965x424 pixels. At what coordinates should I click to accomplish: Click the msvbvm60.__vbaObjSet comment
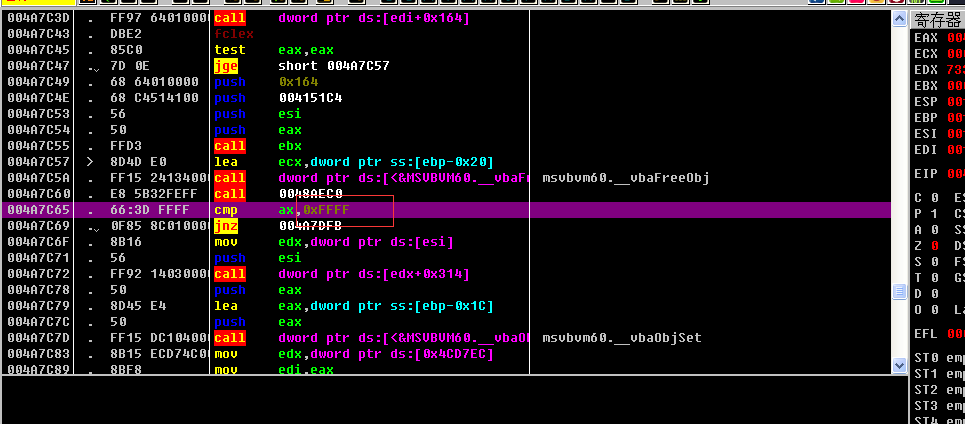coord(621,338)
